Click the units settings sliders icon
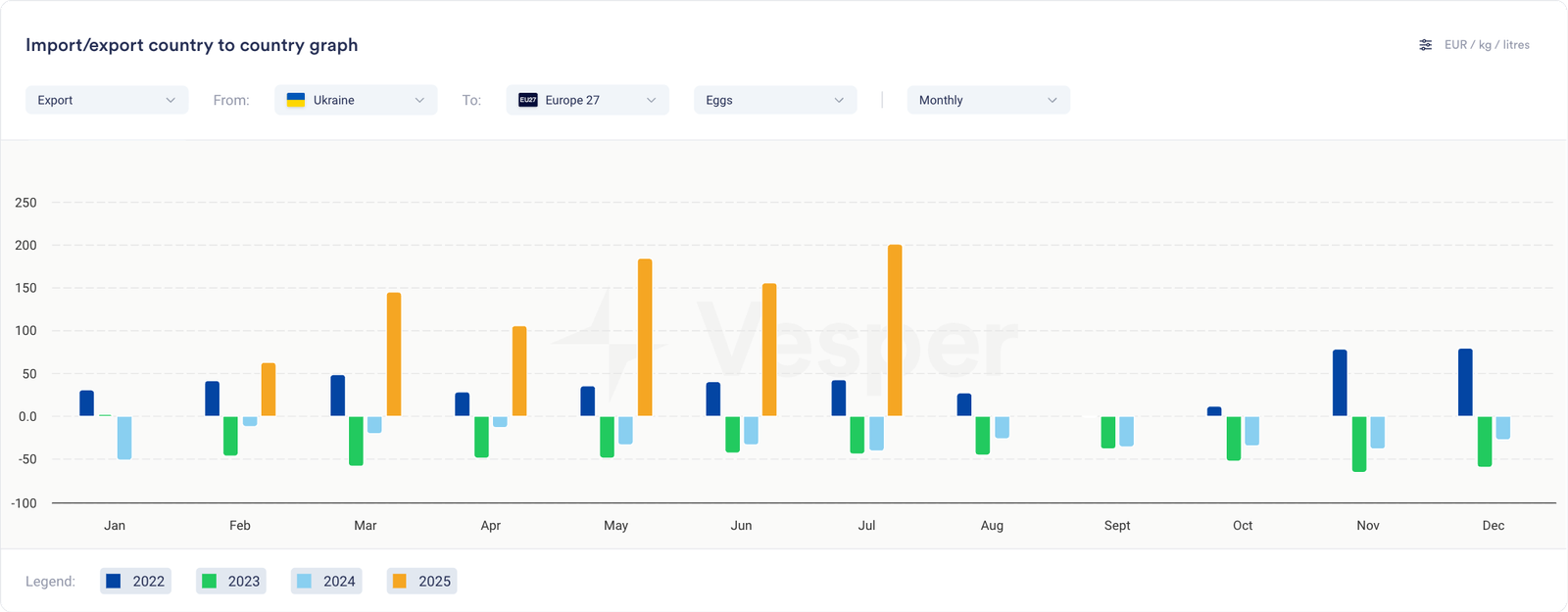The width and height of the screenshot is (1568, 612). coord(1425,45)
